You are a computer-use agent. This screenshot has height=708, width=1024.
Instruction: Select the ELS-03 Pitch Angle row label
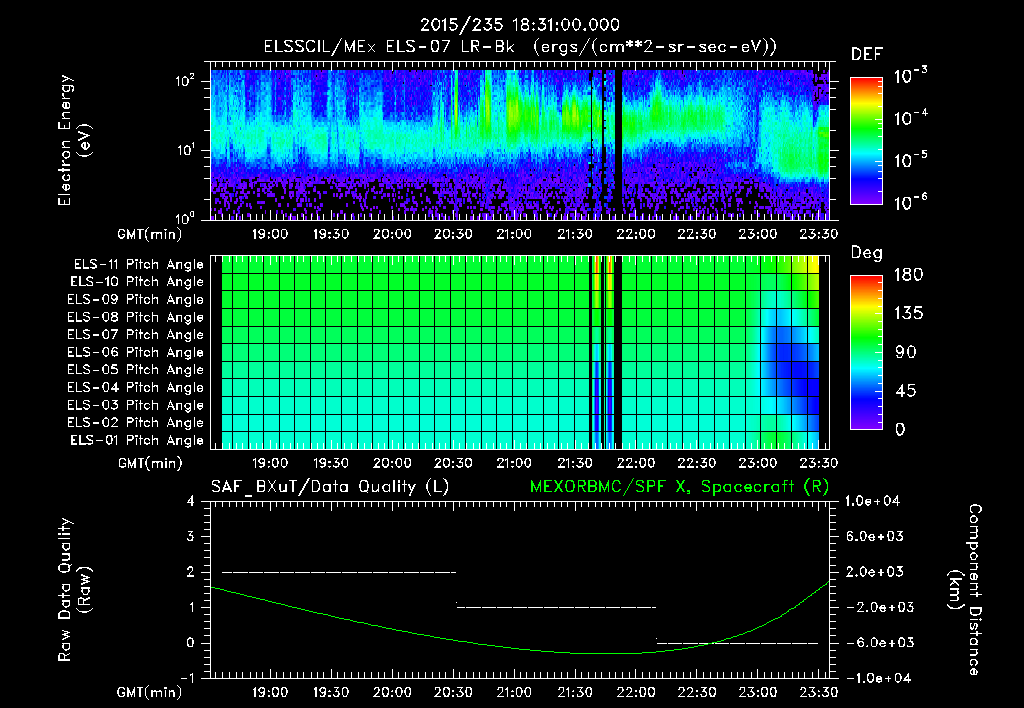(x=136, y=405)
